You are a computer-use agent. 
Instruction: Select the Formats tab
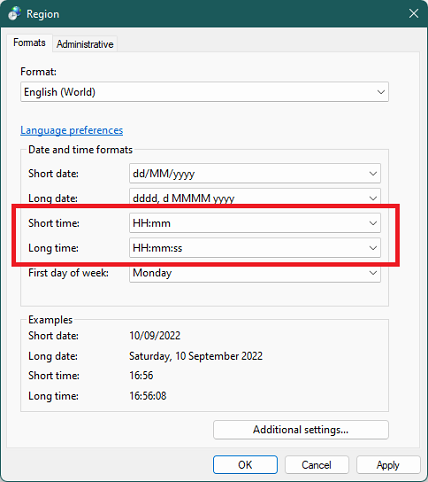[x=29, y=43]
